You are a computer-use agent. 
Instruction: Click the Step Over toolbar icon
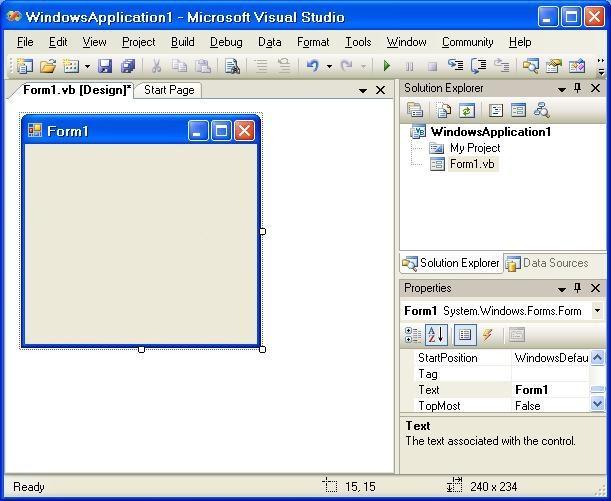coord(479,66)
